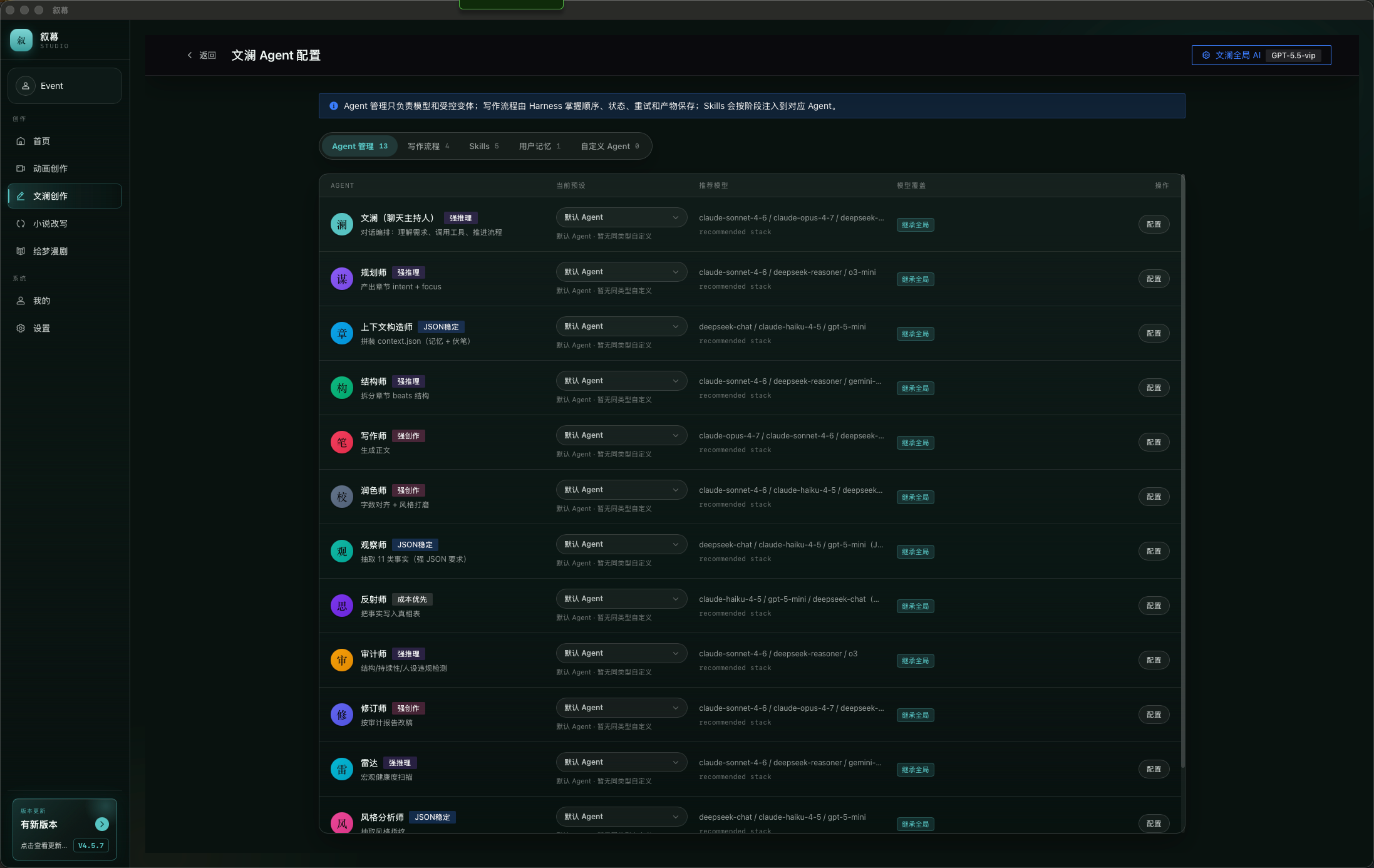The width and height of the screenshot is (1374, 868).
Task: Click 配置 button for 观察师 row
Action: coord(1154,551)
